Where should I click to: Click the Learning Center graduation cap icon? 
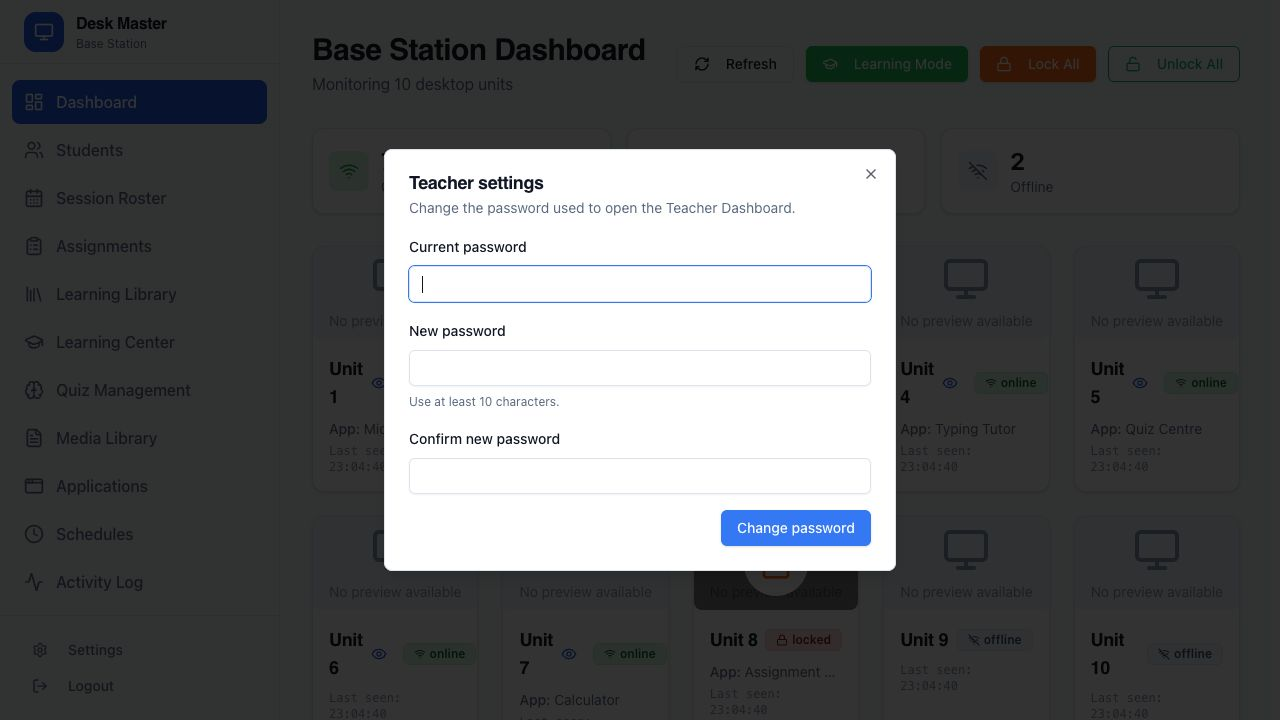click(34, 342)
